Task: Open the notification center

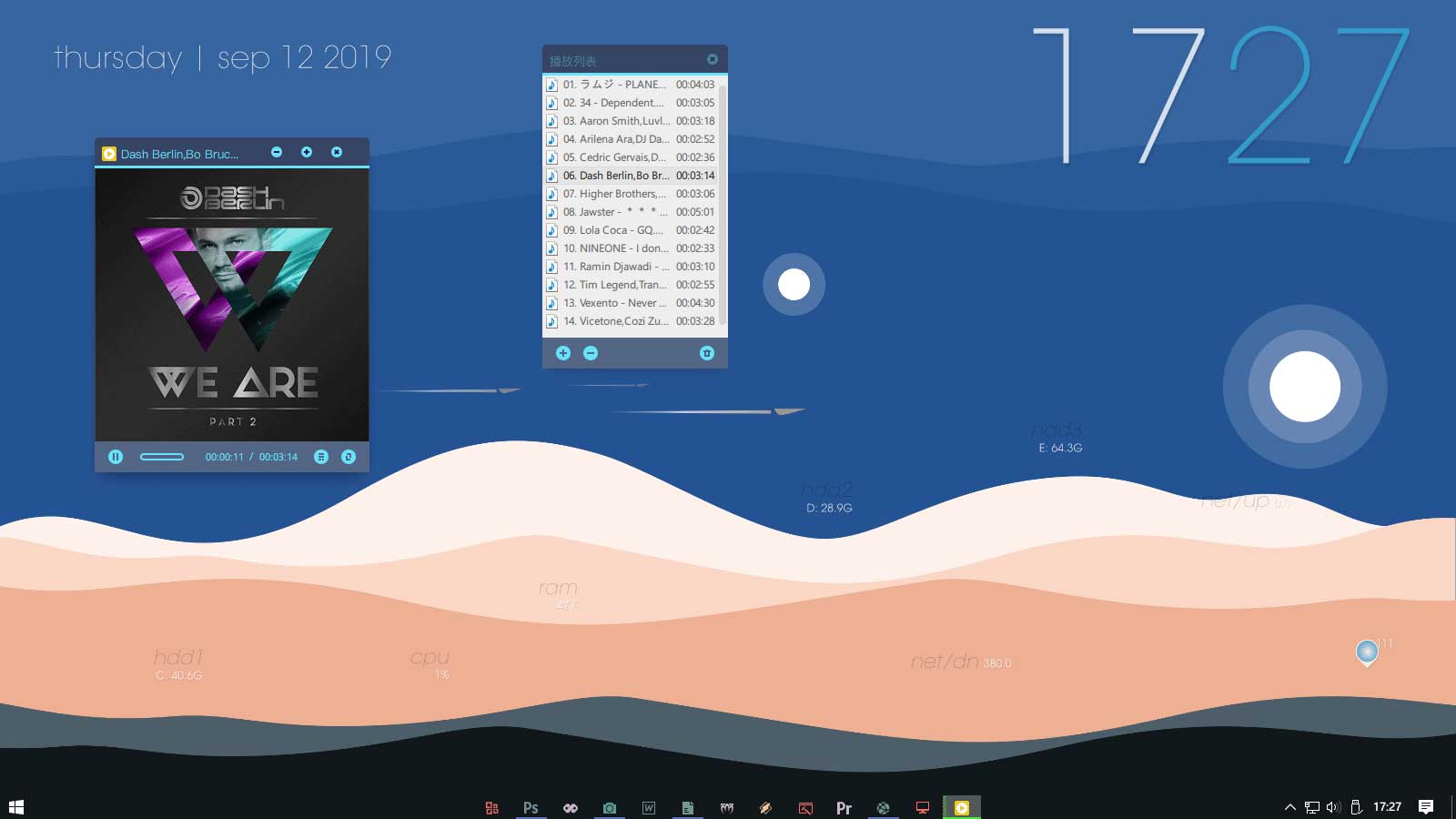Action: (1426, 807)
